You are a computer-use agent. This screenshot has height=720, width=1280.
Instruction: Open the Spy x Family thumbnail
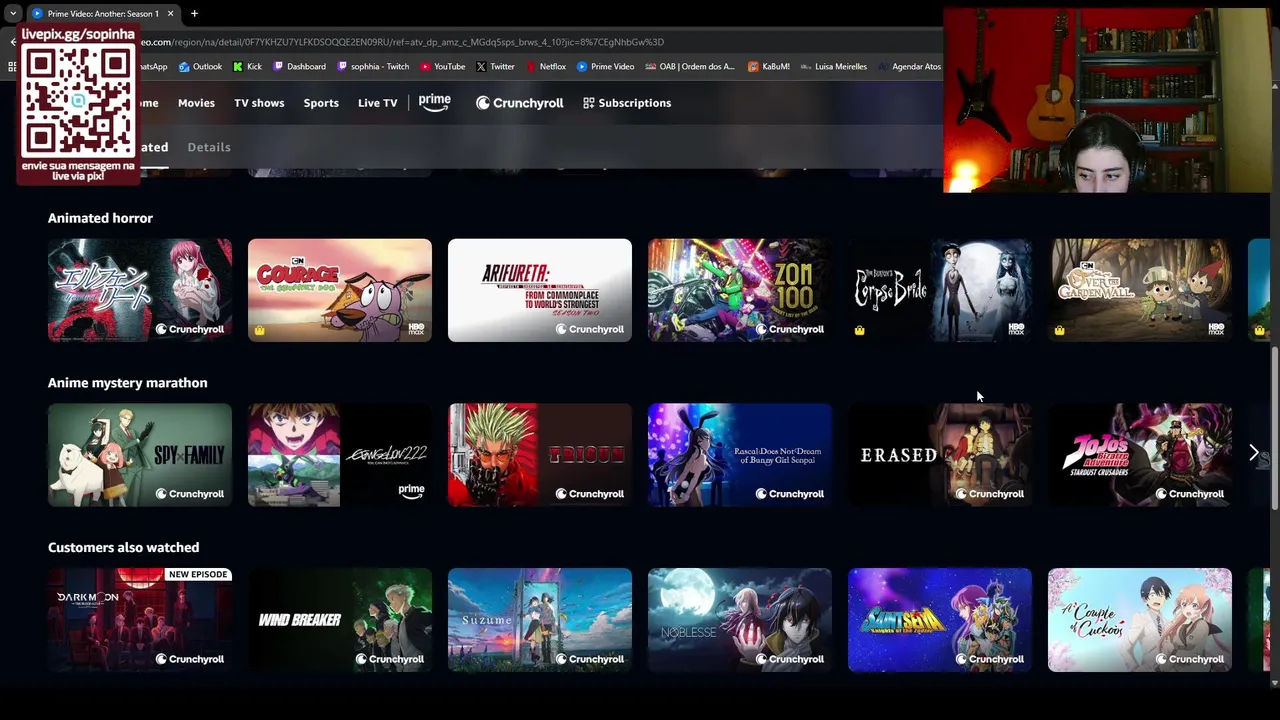(x=140, y=455)
